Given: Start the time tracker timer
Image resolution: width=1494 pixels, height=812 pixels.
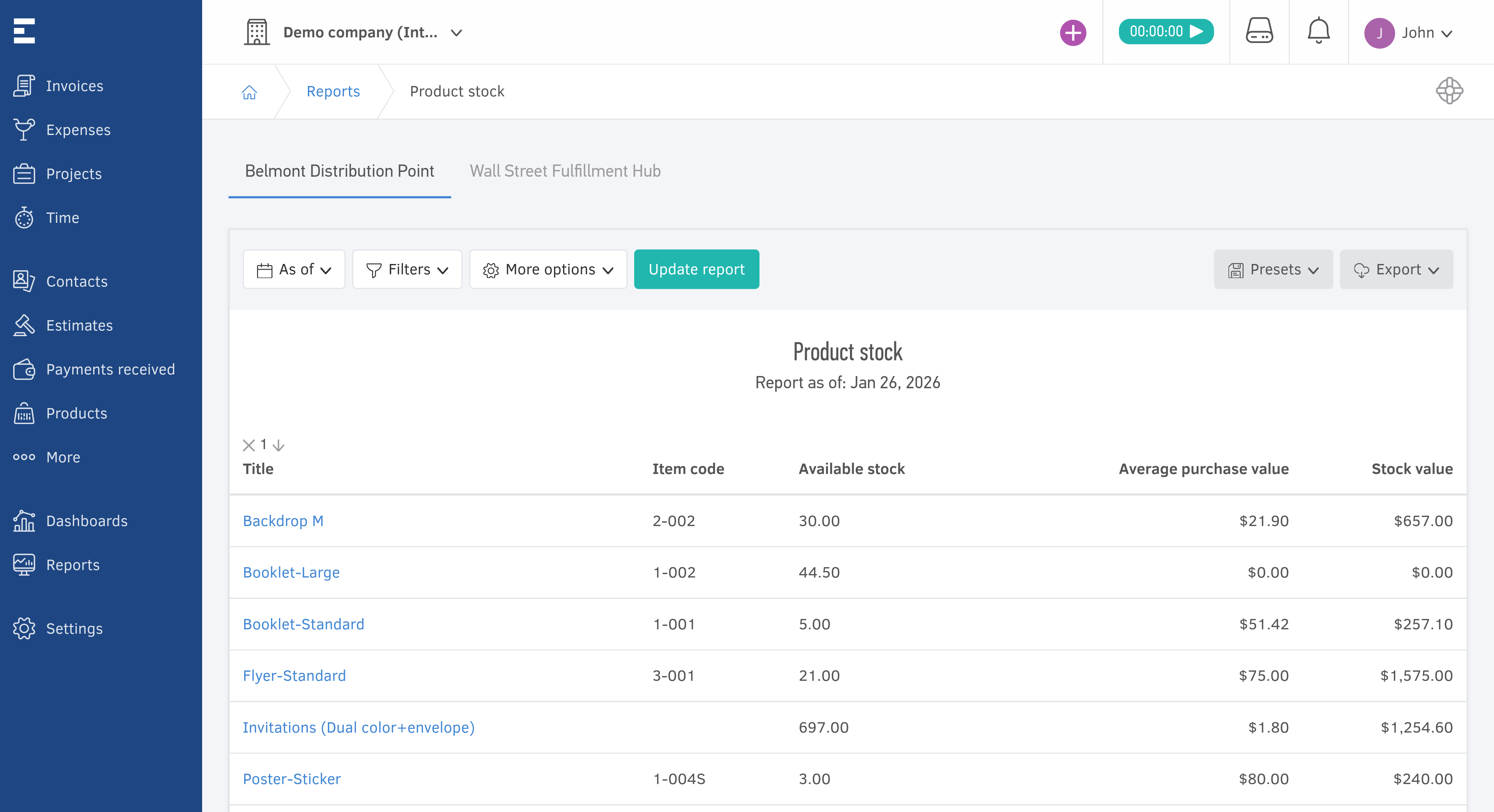Looking at the screenshot, I should [x=1165, y=31].
